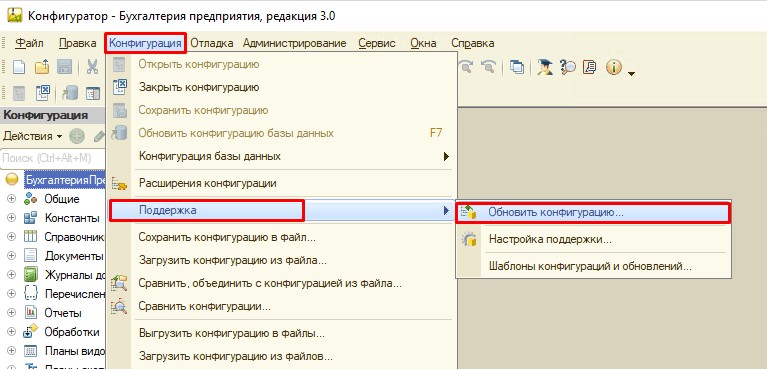Select Настройка поддержки... in the submenu
The height and width of the screenshot is (369, 767).
(x=593, y=239)
